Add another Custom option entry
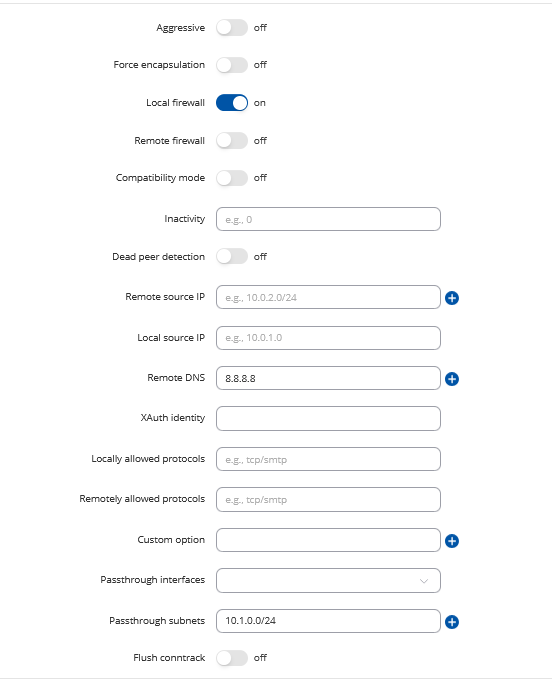This screenshot has height=683, width=552. [452, 541]
